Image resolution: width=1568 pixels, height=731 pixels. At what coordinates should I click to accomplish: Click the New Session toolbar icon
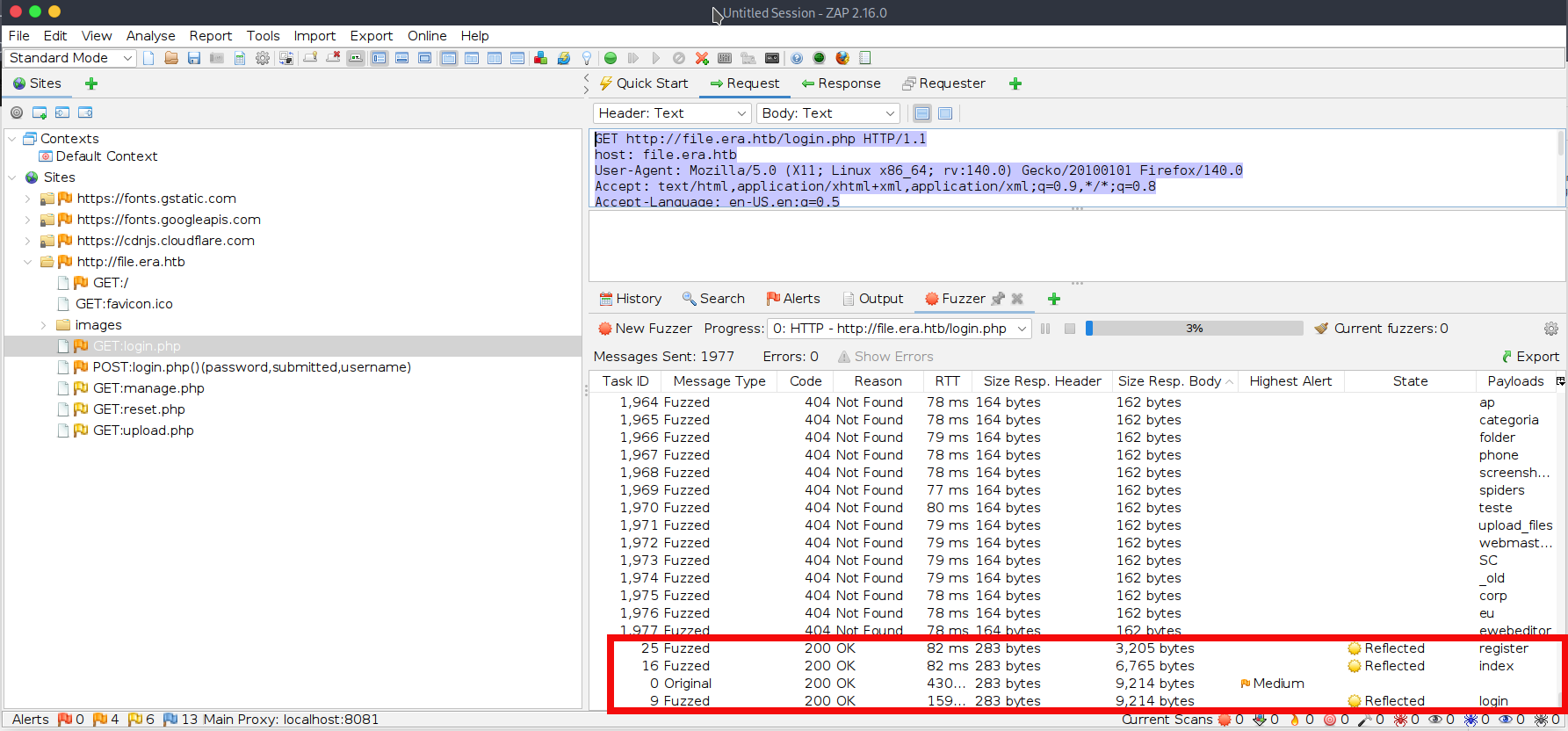[x=148, y=58]
